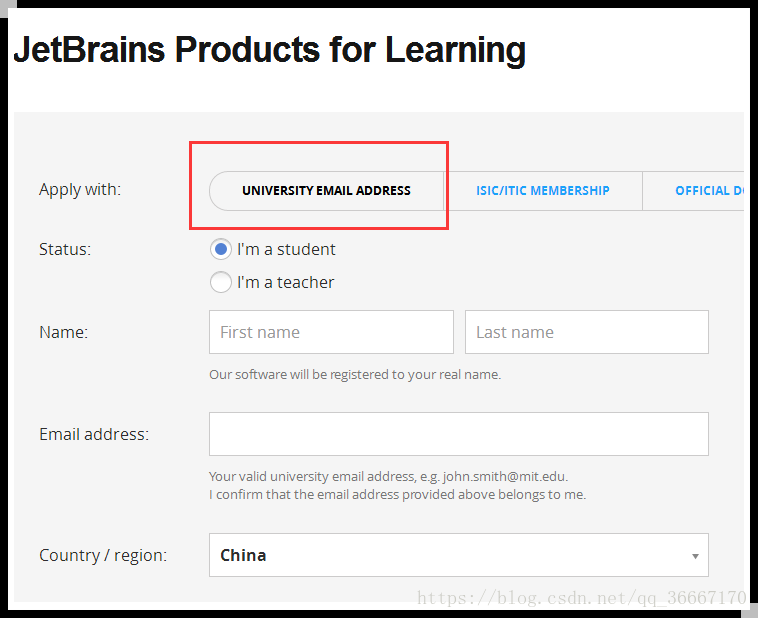Click the "Email address:" field label
The width and height of the screenshot is (758, 618).
pyautogui.click(x=94, y=434)
